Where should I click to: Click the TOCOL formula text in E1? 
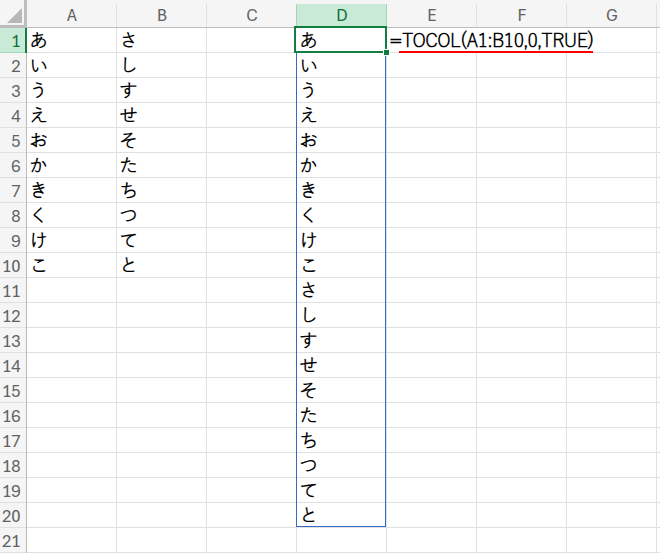[494, 40]
